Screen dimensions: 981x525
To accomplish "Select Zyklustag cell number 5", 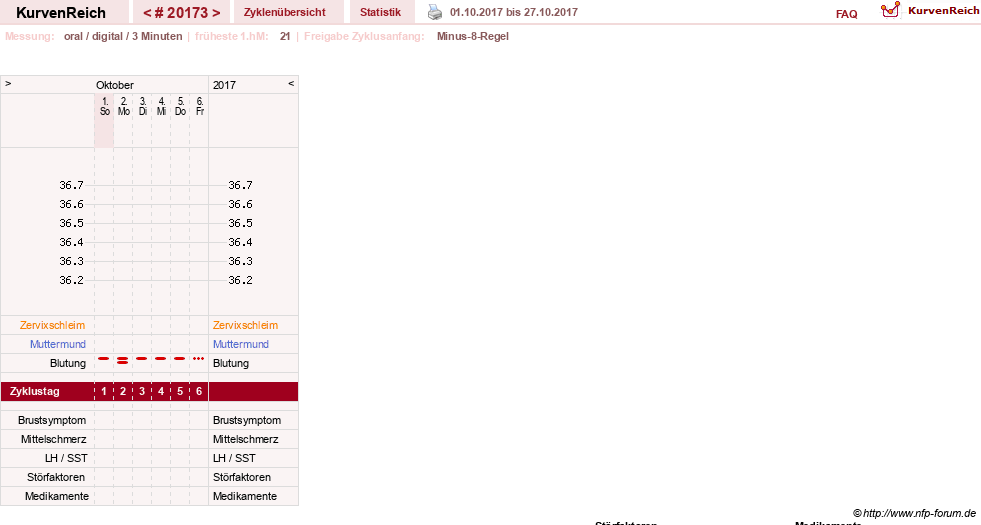I will 180,392.
